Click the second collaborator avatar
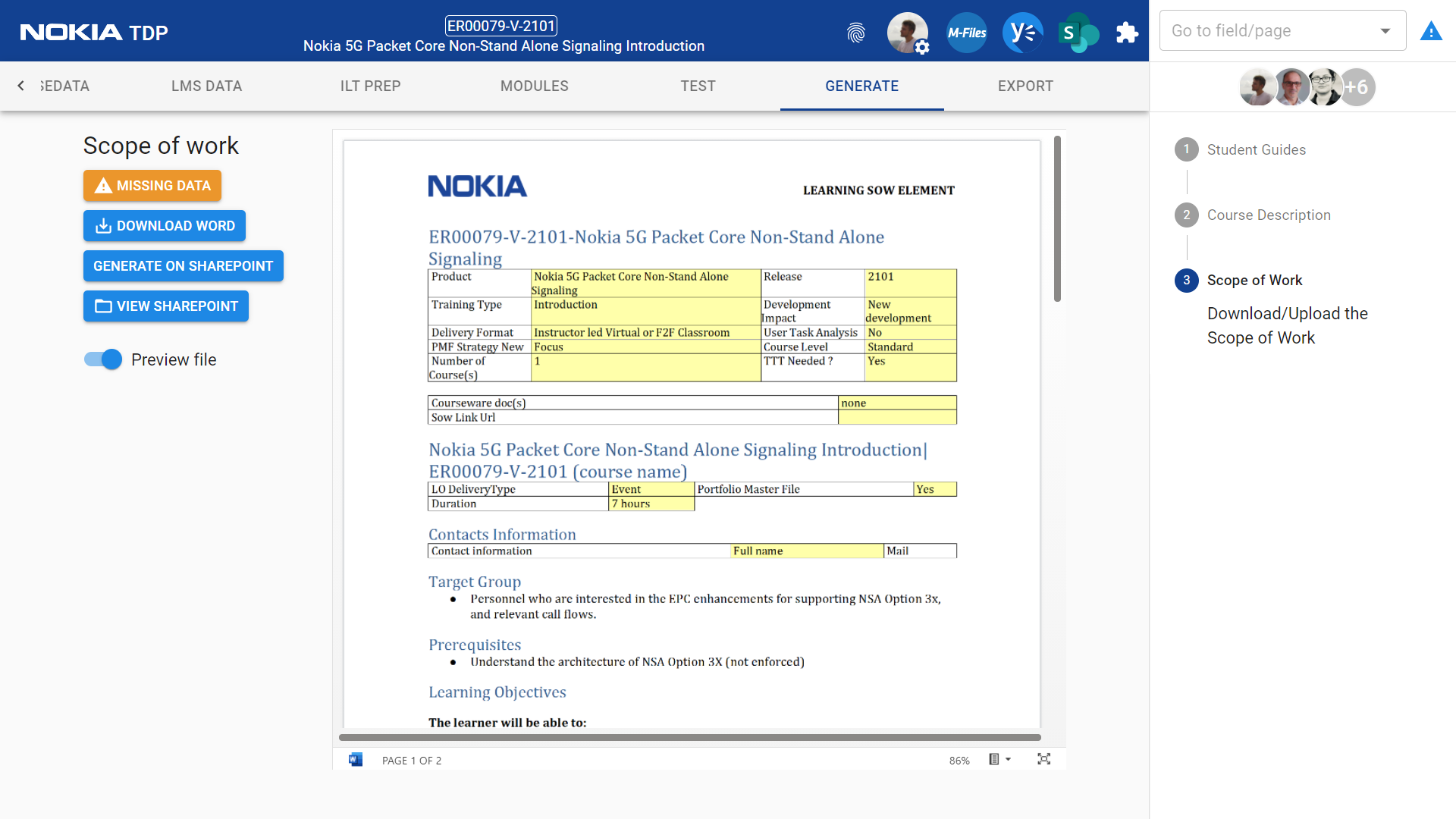 (x=1291, y=87)
